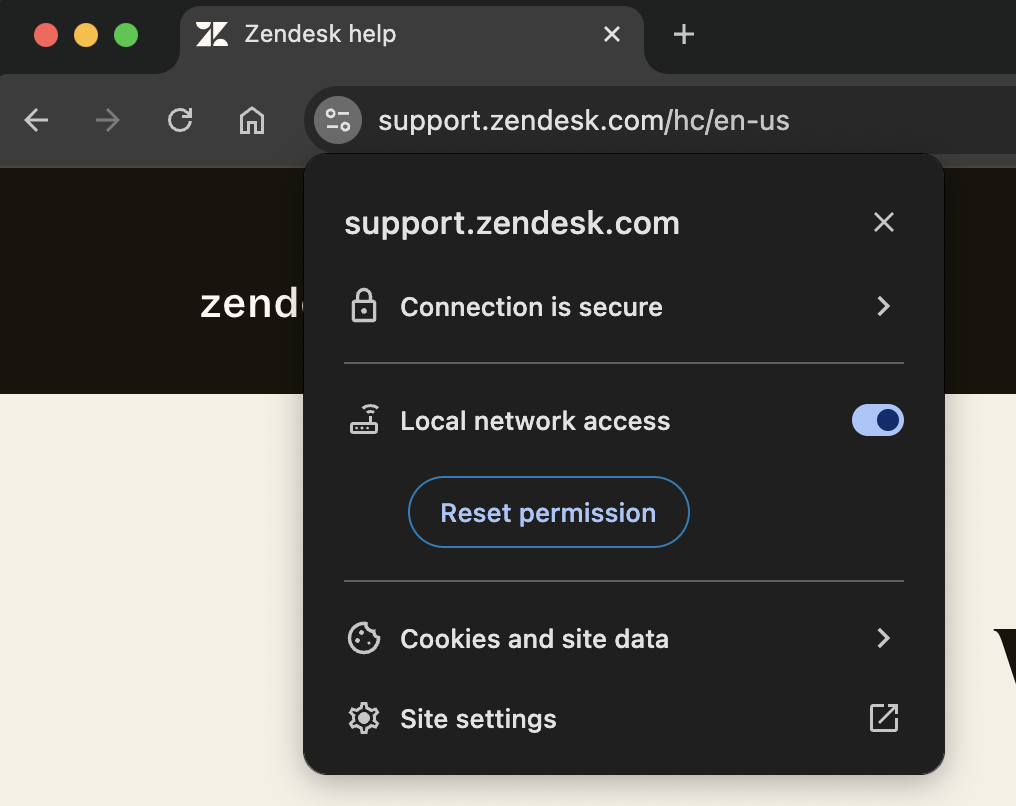The image size is (1016, 806).
Task: Click the Reset permission button
Action: click(x=548, y=513)
